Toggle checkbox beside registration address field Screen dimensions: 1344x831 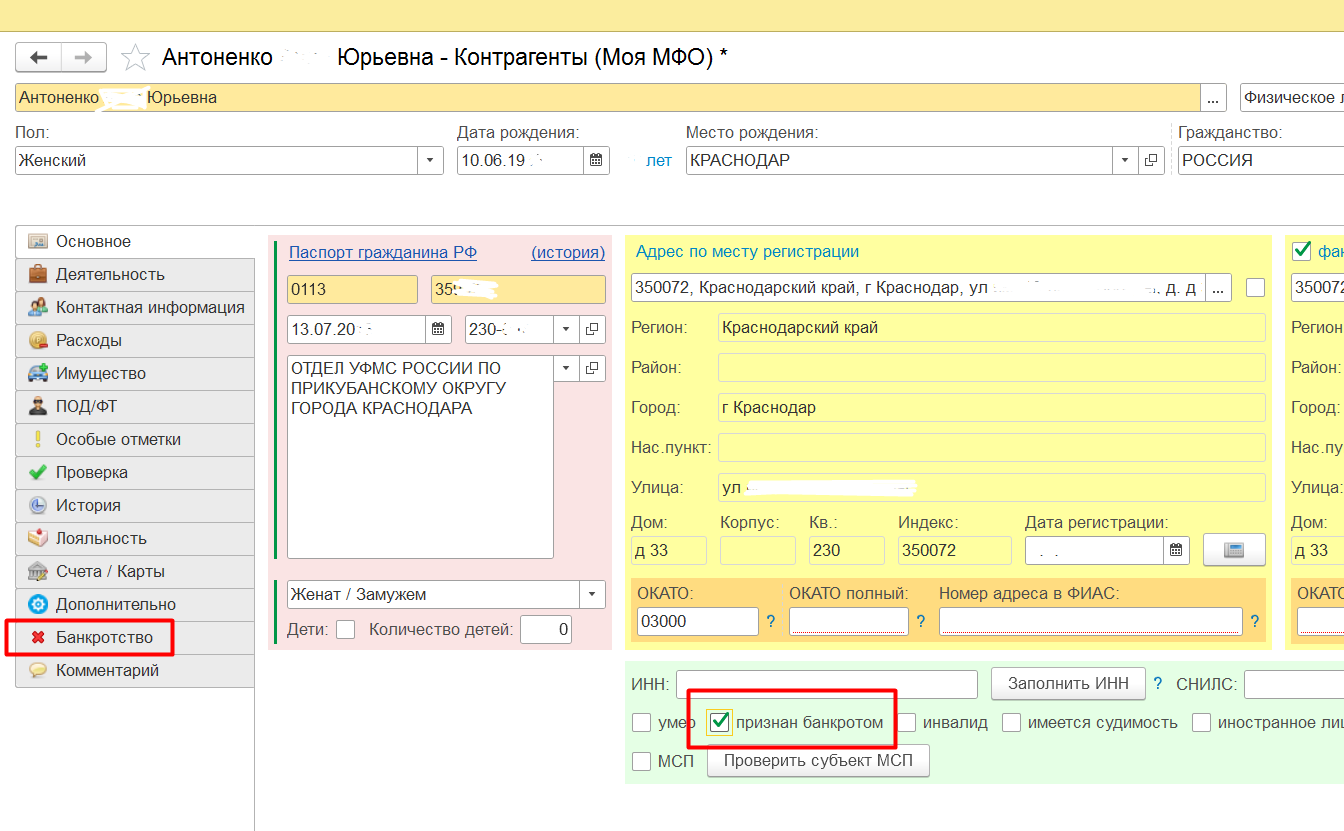click(x=1255, y=288)
